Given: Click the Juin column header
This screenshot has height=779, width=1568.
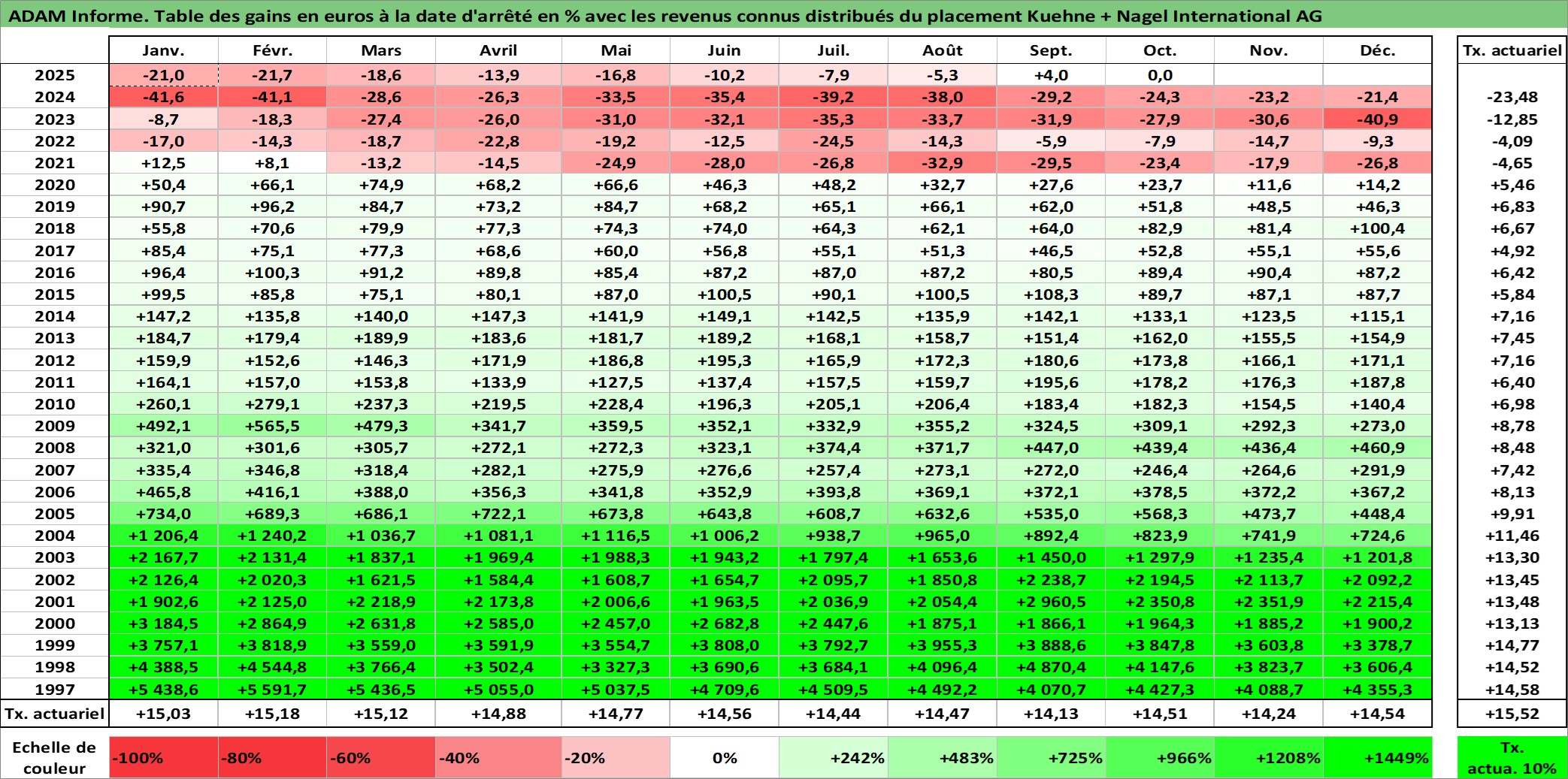Looking at the screenshot, I should click(725, 50).
